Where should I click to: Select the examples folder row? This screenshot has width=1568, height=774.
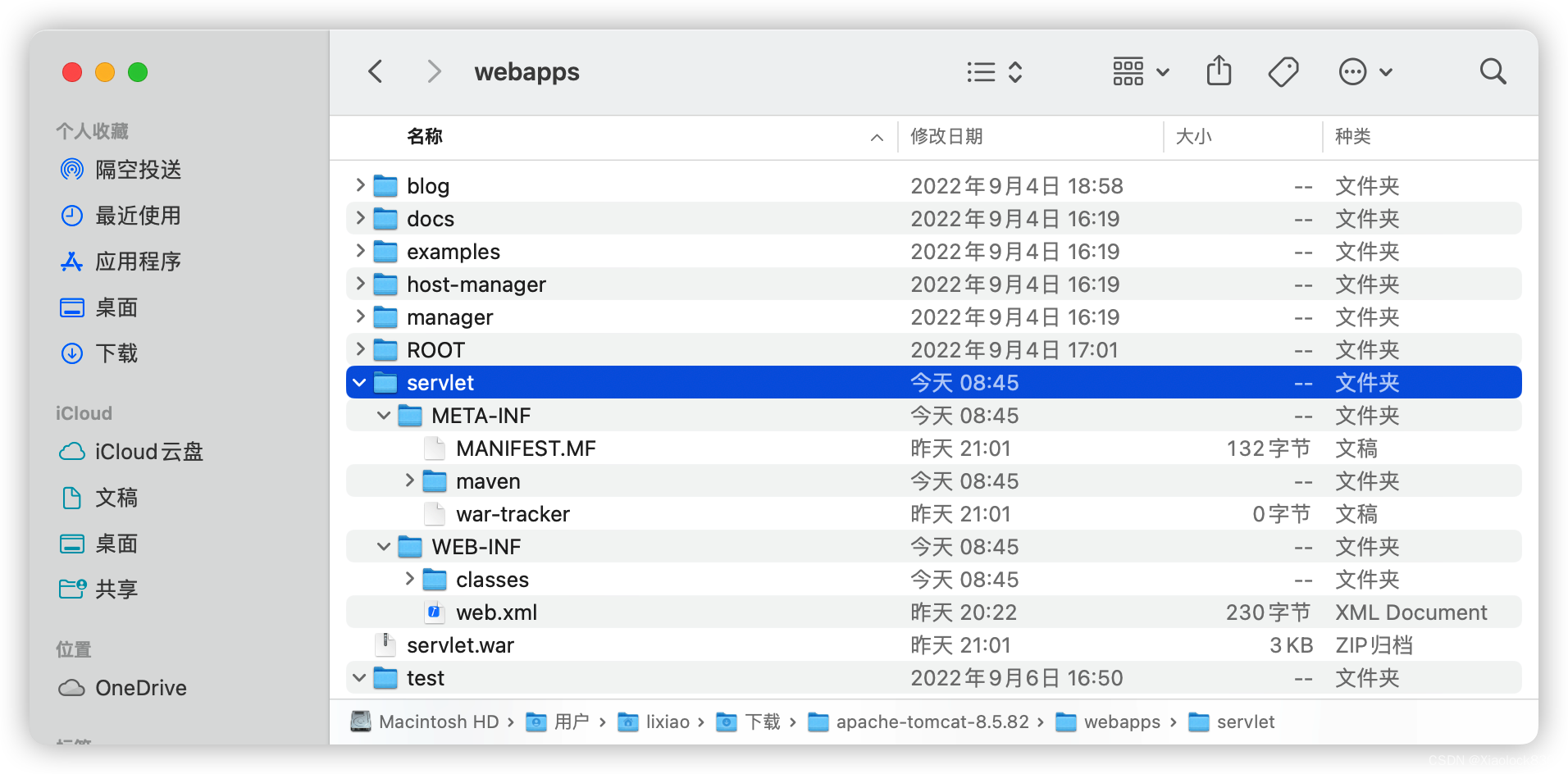(934, 252)
